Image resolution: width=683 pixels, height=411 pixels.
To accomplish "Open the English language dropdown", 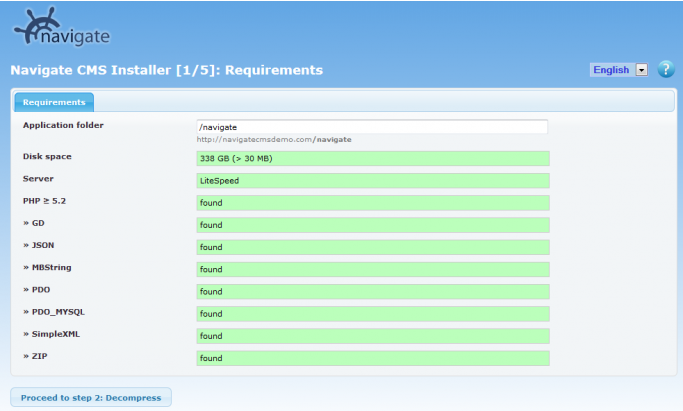I will click(619, 70).
